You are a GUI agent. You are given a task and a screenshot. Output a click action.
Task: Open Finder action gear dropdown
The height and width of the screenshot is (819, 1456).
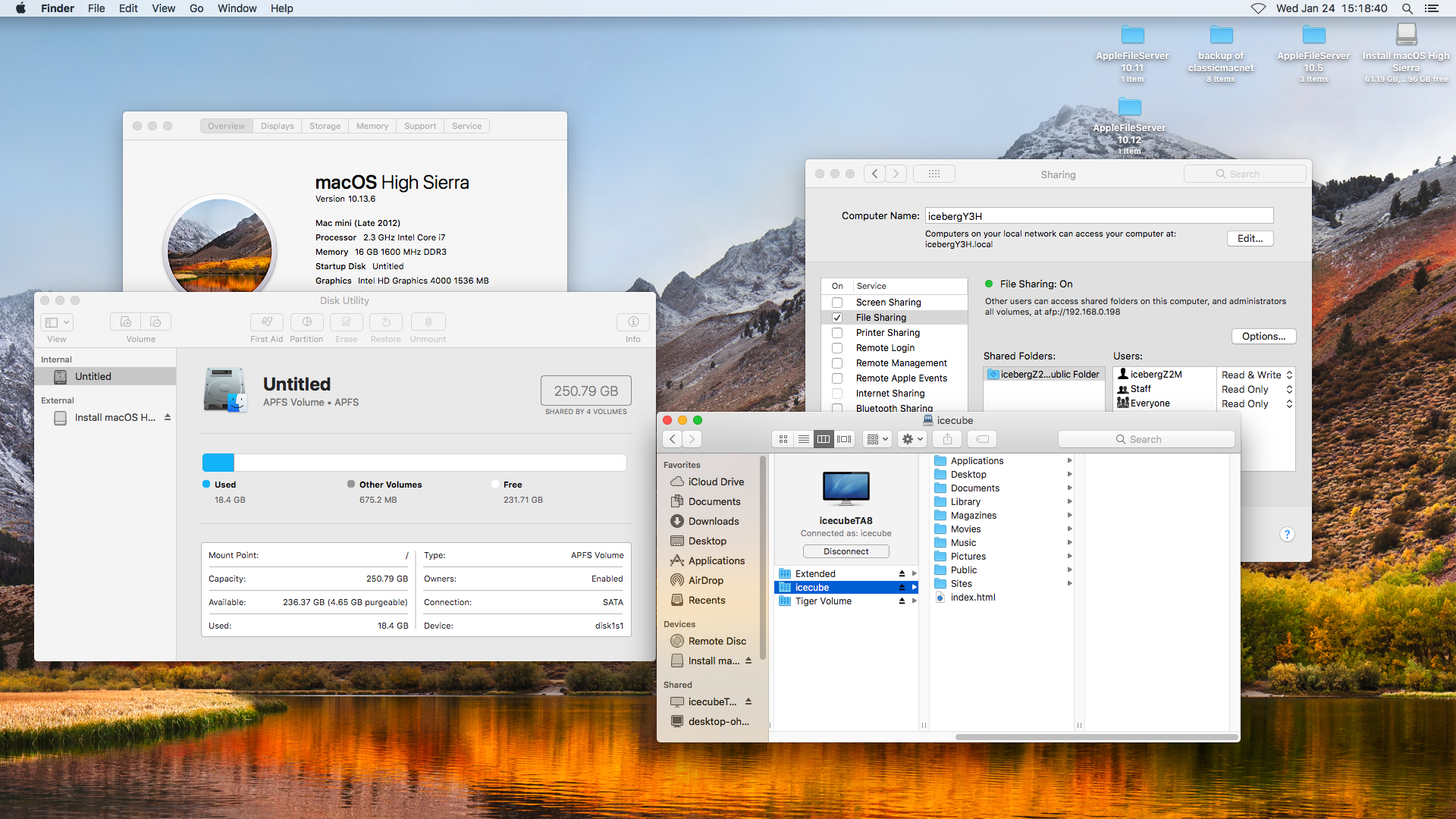[x=912, y=439]
